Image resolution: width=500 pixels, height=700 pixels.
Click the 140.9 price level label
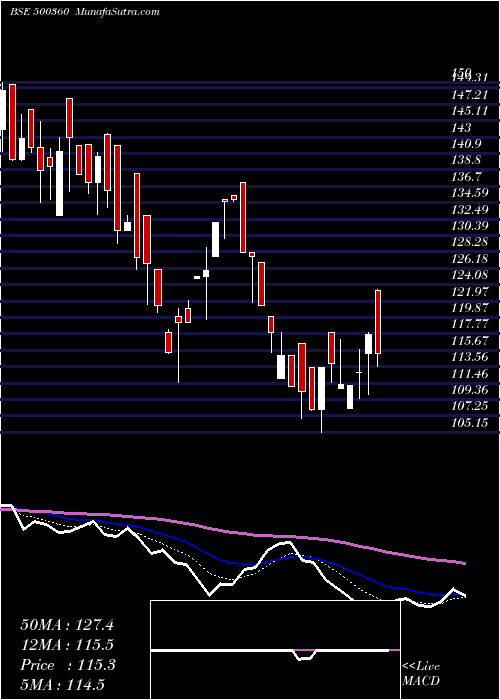tap(467, 144)
